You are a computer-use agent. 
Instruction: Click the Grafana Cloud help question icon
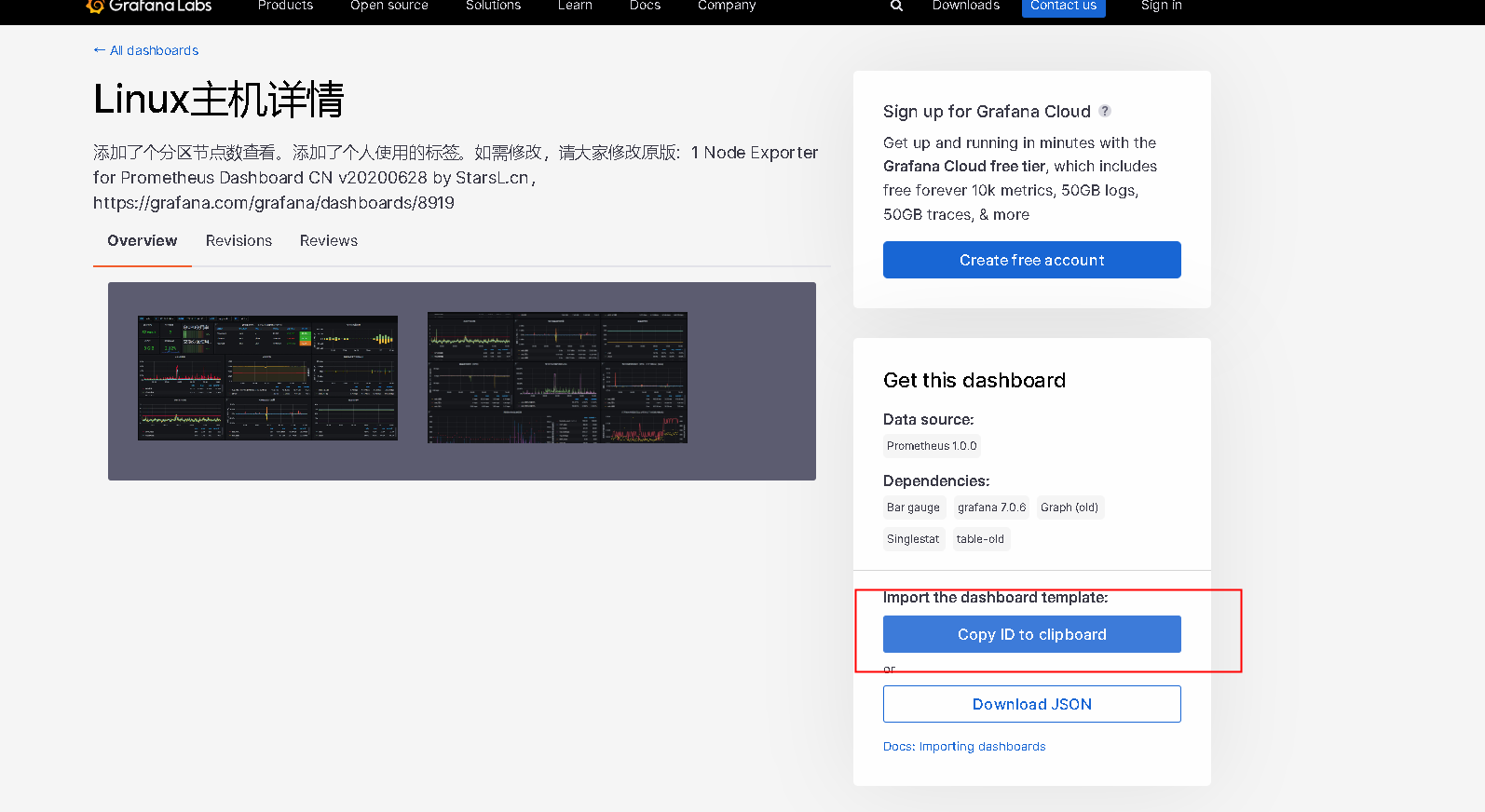click(1105, 111)
